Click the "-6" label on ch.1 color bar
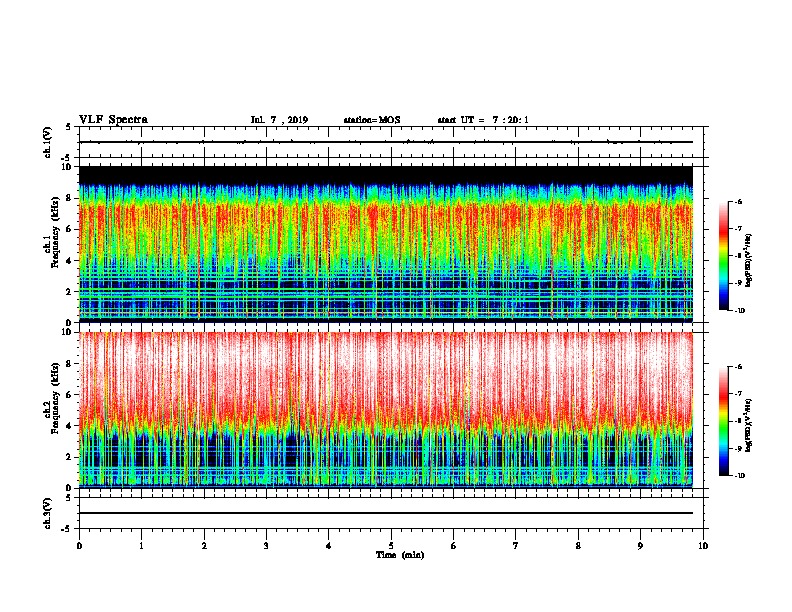The height and width of the screenshot is (612, 792). (739, 201)
